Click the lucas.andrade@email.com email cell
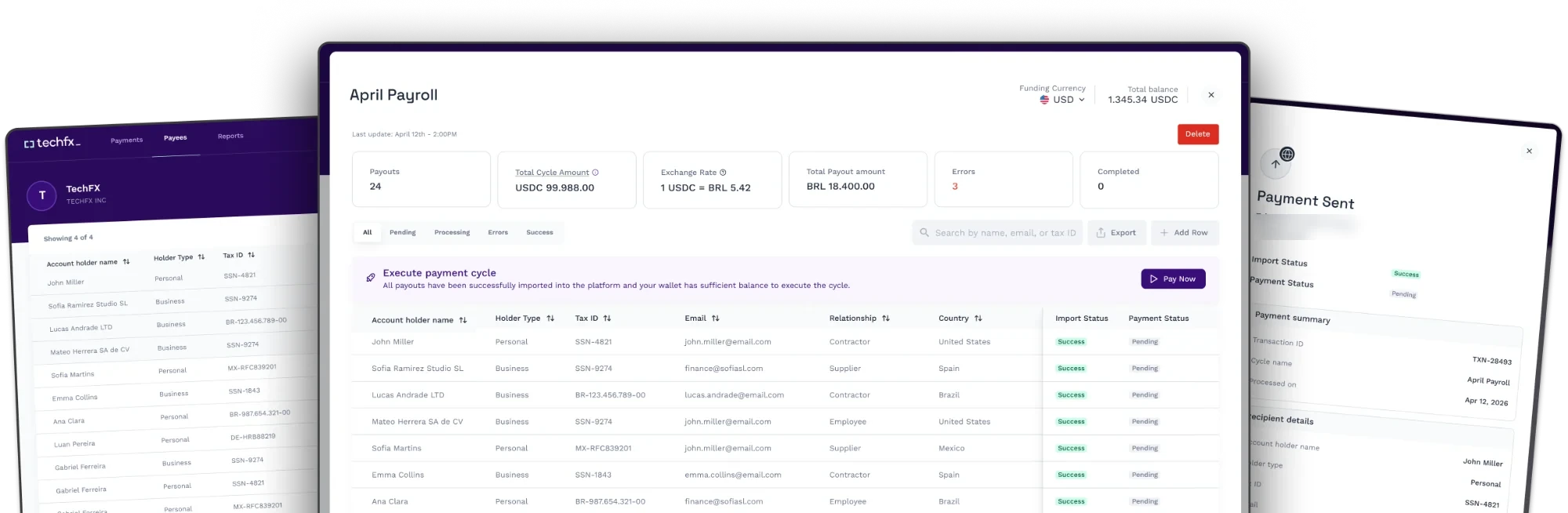Viewport: 1568px width, 513px height. coord(734,395)
